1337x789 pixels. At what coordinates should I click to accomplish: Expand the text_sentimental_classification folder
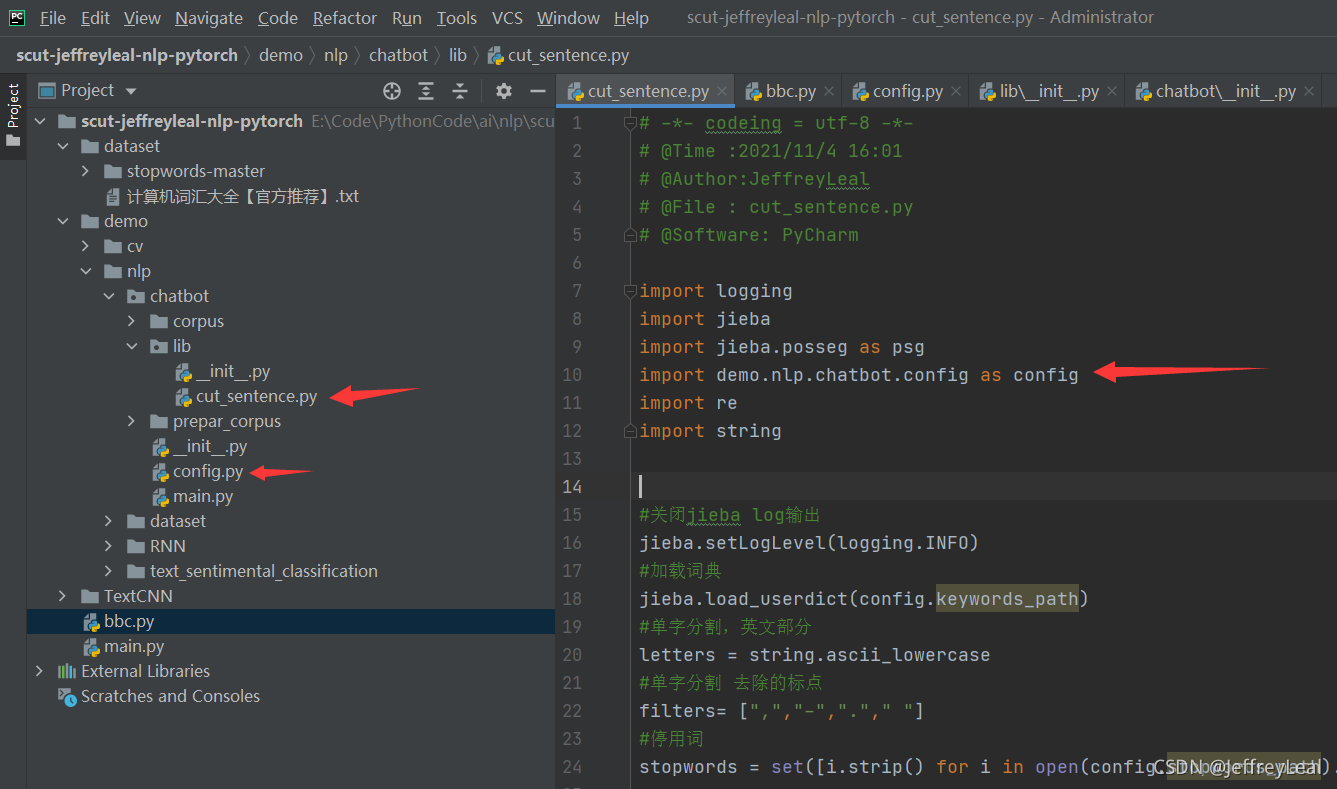coord(109,571)
